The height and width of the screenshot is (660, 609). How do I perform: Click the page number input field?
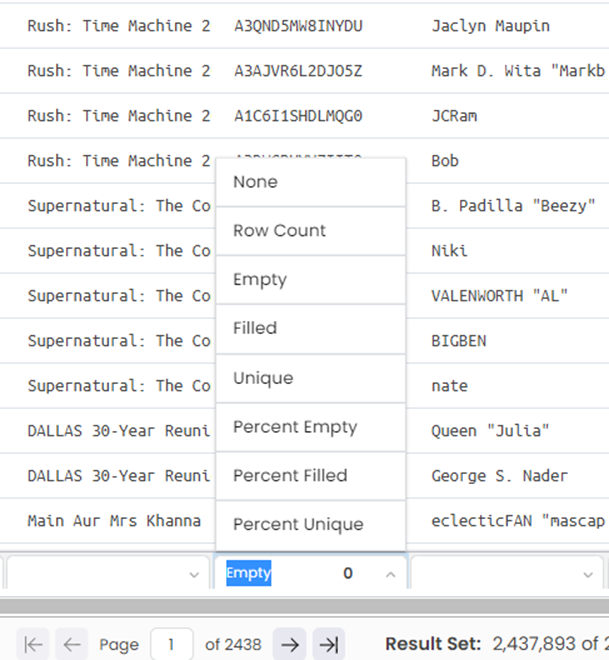pos(172,644)
